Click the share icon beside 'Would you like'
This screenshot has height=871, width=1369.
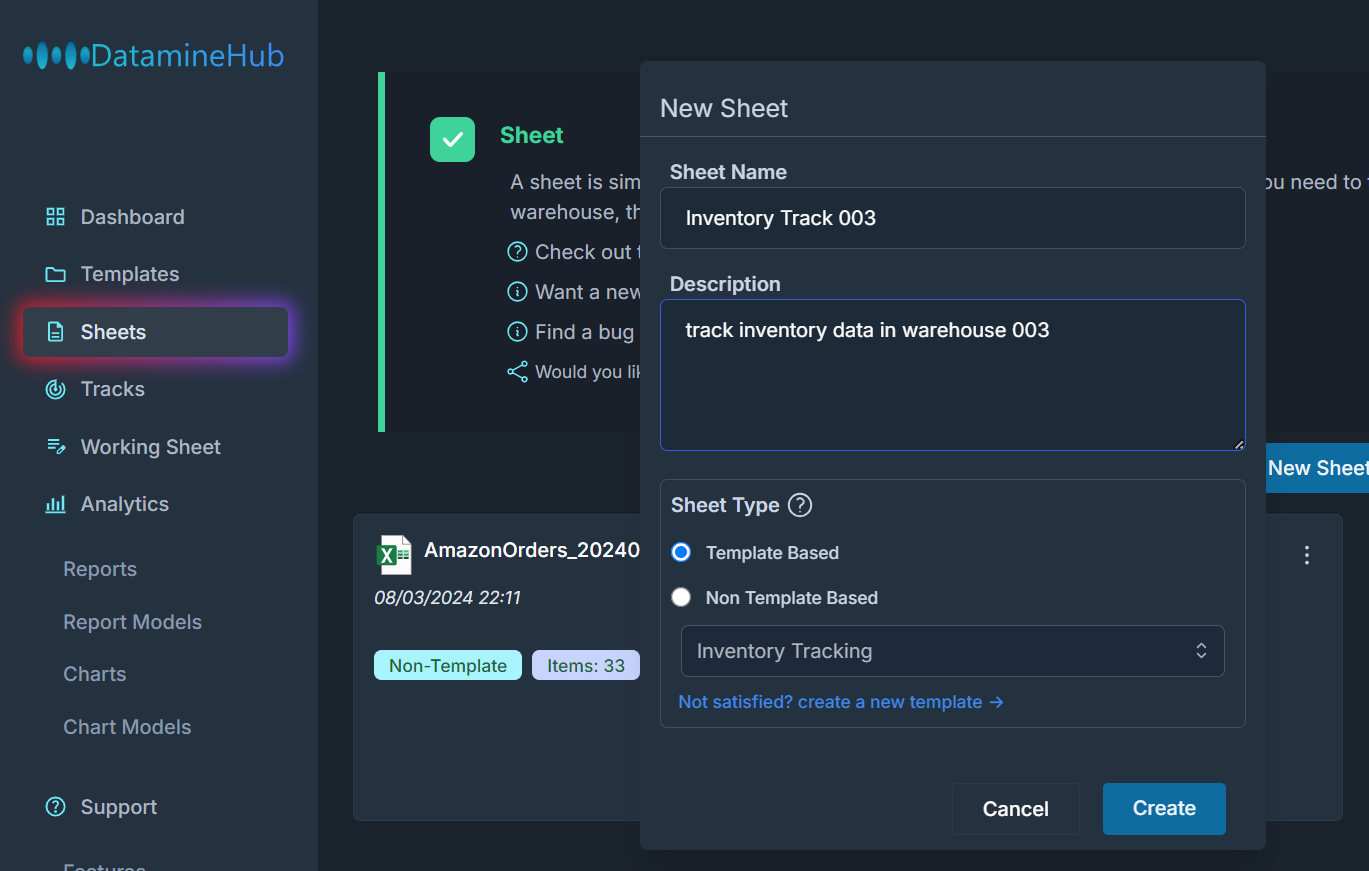tap(517, 372)
